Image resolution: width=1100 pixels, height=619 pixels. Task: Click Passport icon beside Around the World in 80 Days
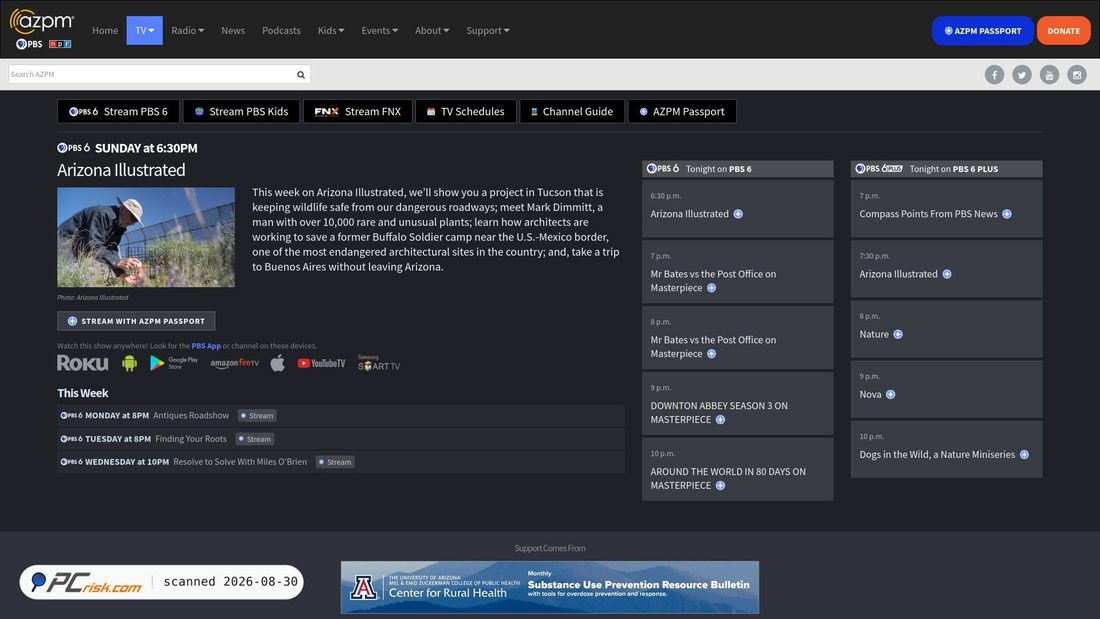[x=720, y=486]
